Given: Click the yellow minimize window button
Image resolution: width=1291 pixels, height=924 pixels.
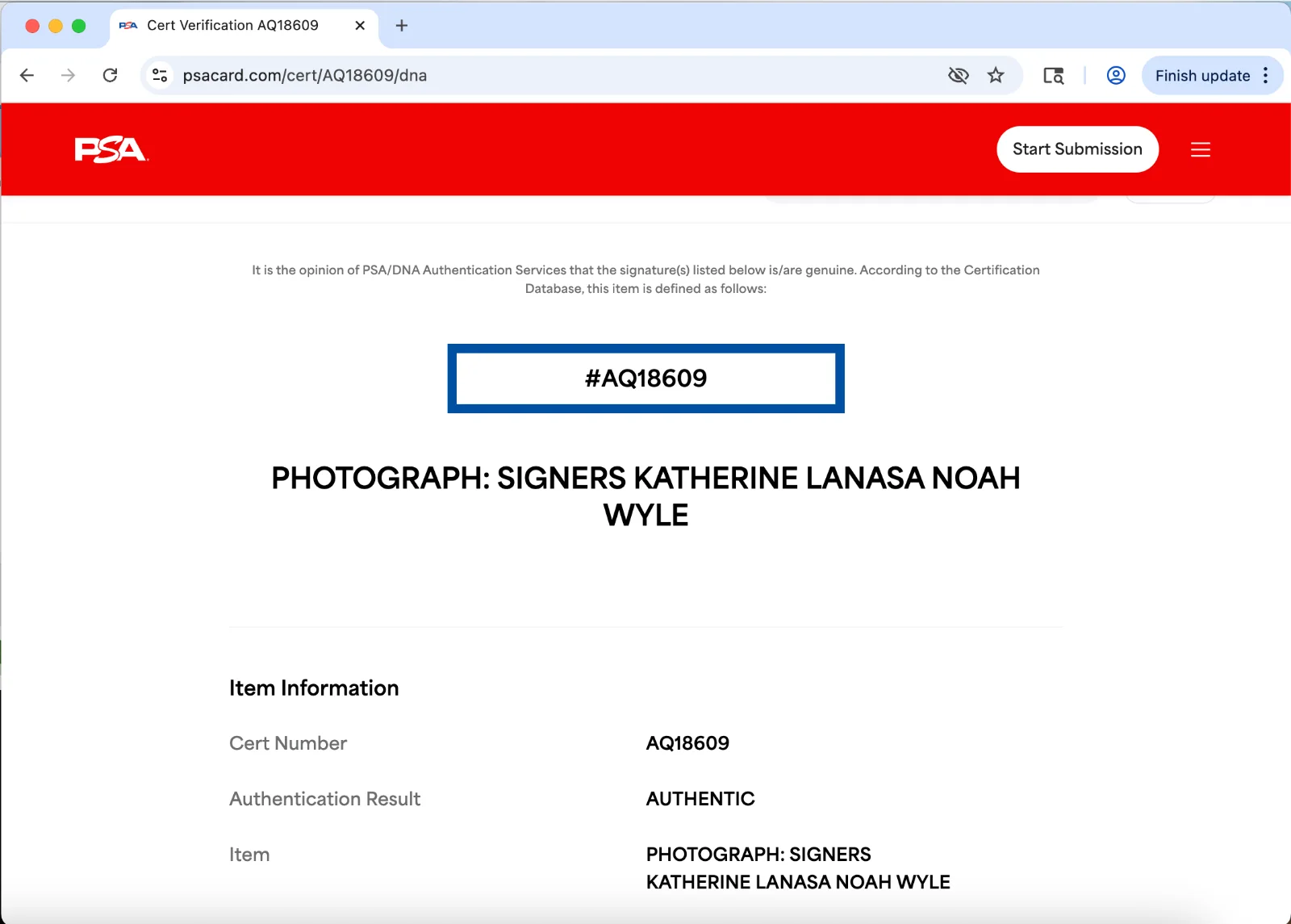Looking at the screenshot, I should (56, 26).
